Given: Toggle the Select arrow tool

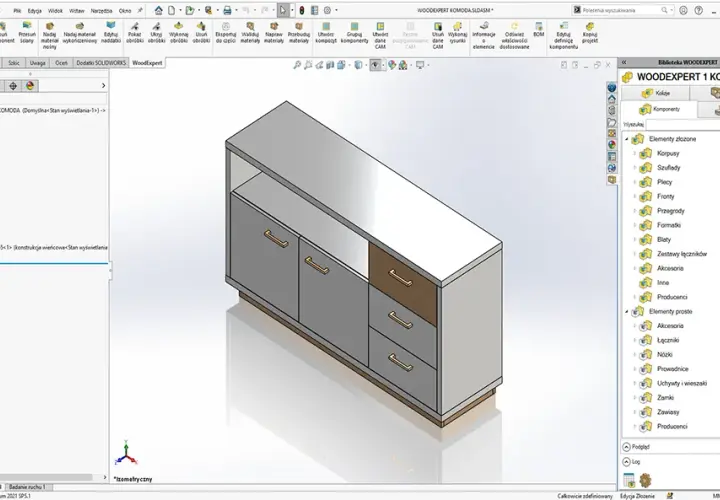Looking at the screenshot, I should [283, 10].
